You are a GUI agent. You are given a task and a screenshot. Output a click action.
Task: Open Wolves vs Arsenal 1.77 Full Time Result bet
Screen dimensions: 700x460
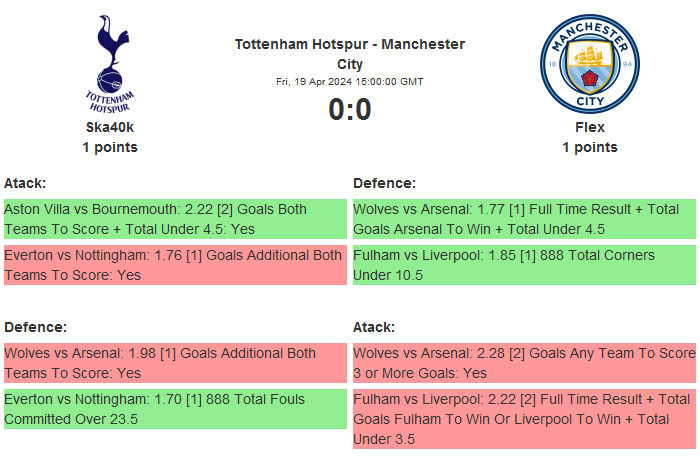coord(523,219)
